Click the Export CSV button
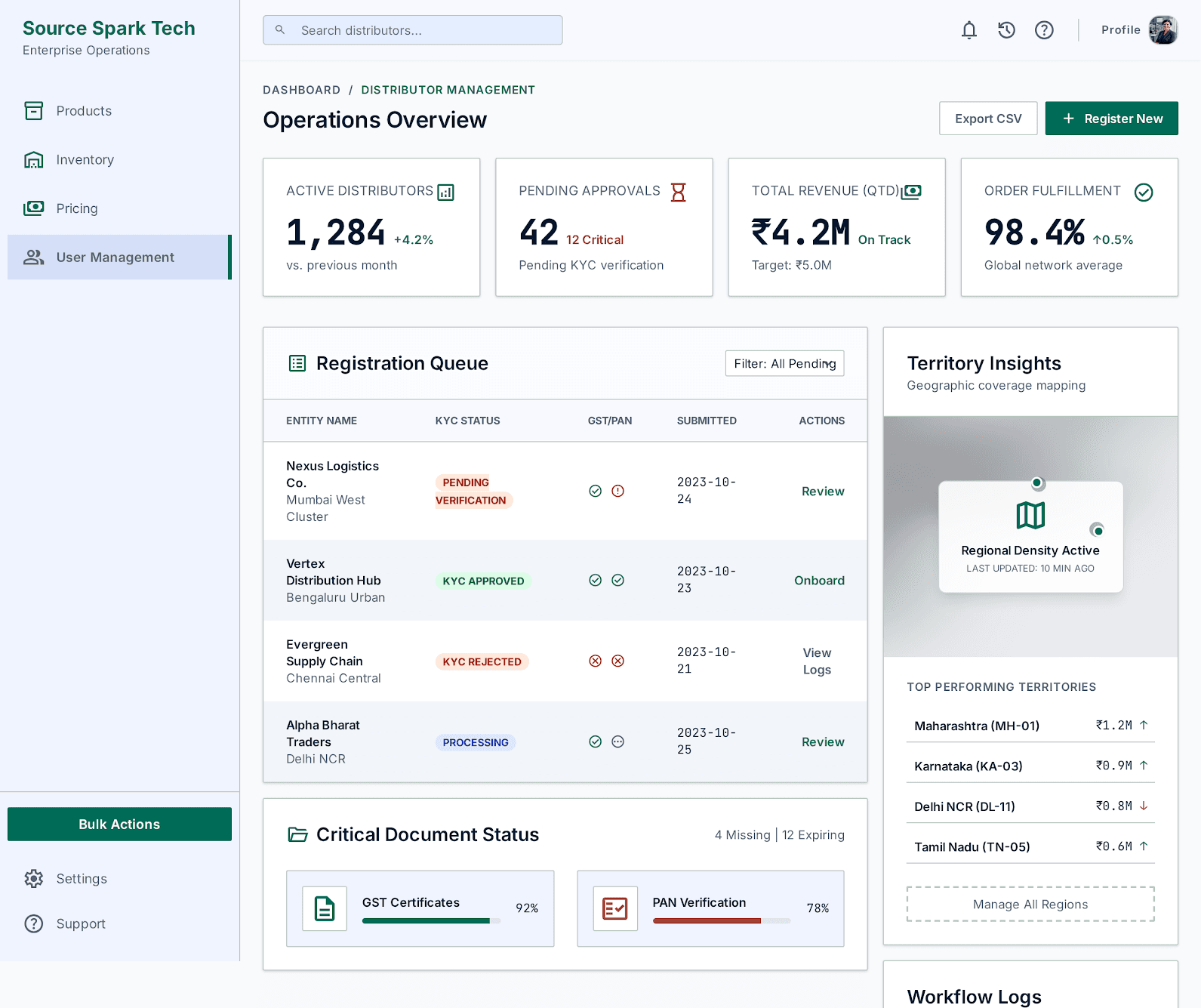Viewport: 1201px width, 1008px height. point(988,119)
